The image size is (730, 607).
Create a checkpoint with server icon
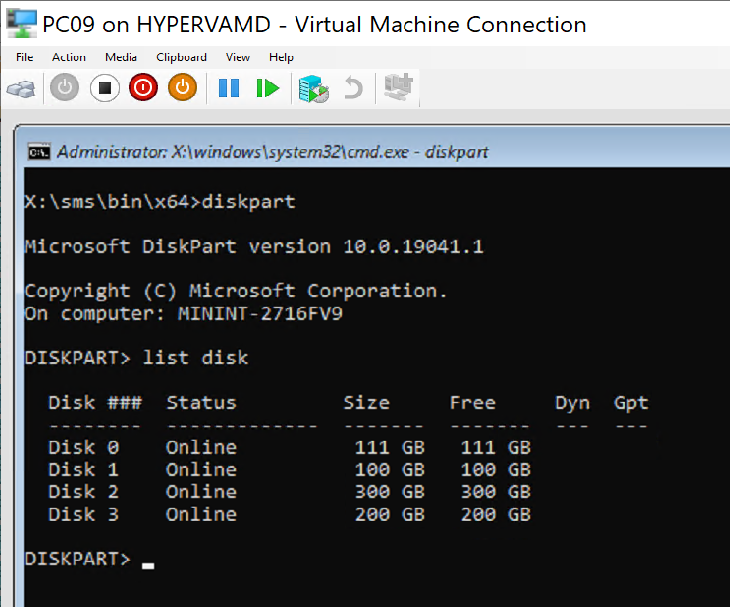pyautogui.click(x=313, y=88)
